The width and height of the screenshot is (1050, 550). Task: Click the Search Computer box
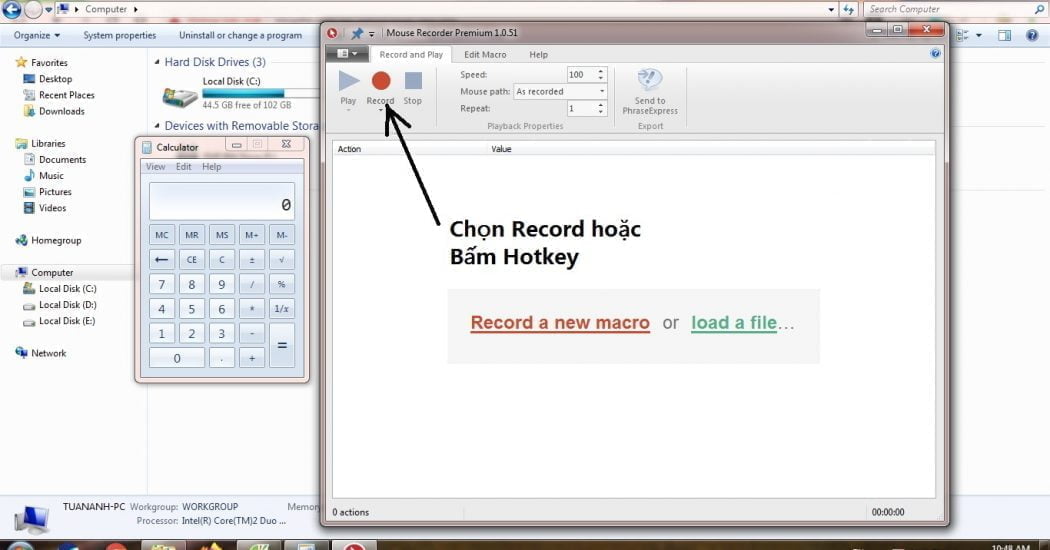(x=954, y=9)
